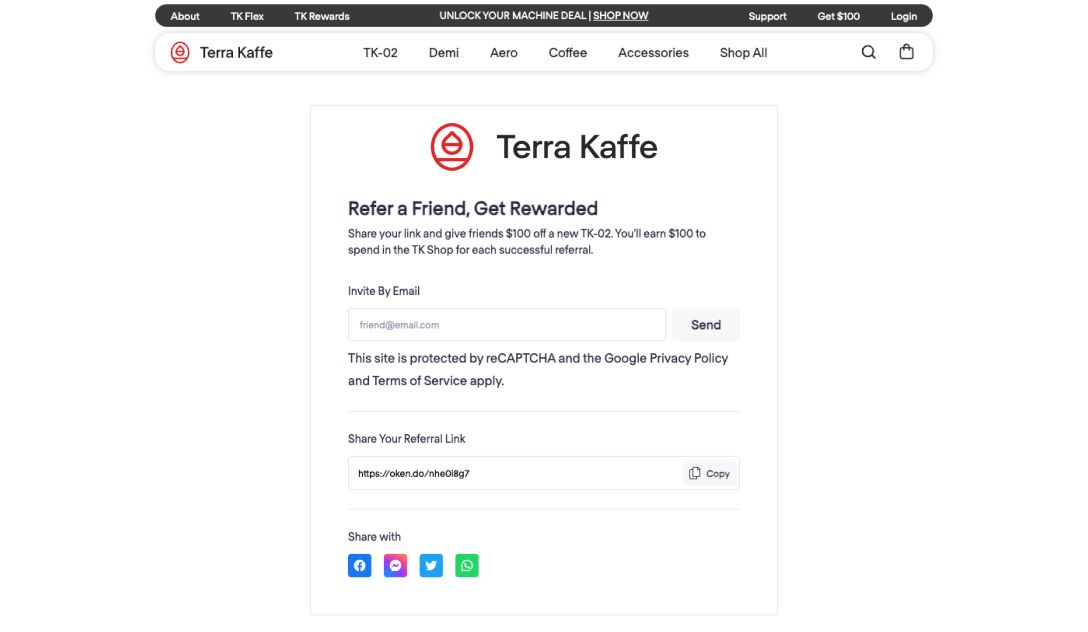This screenshot has height=632, width=1088.
Task: Copy the referral link
Action: 710,473
